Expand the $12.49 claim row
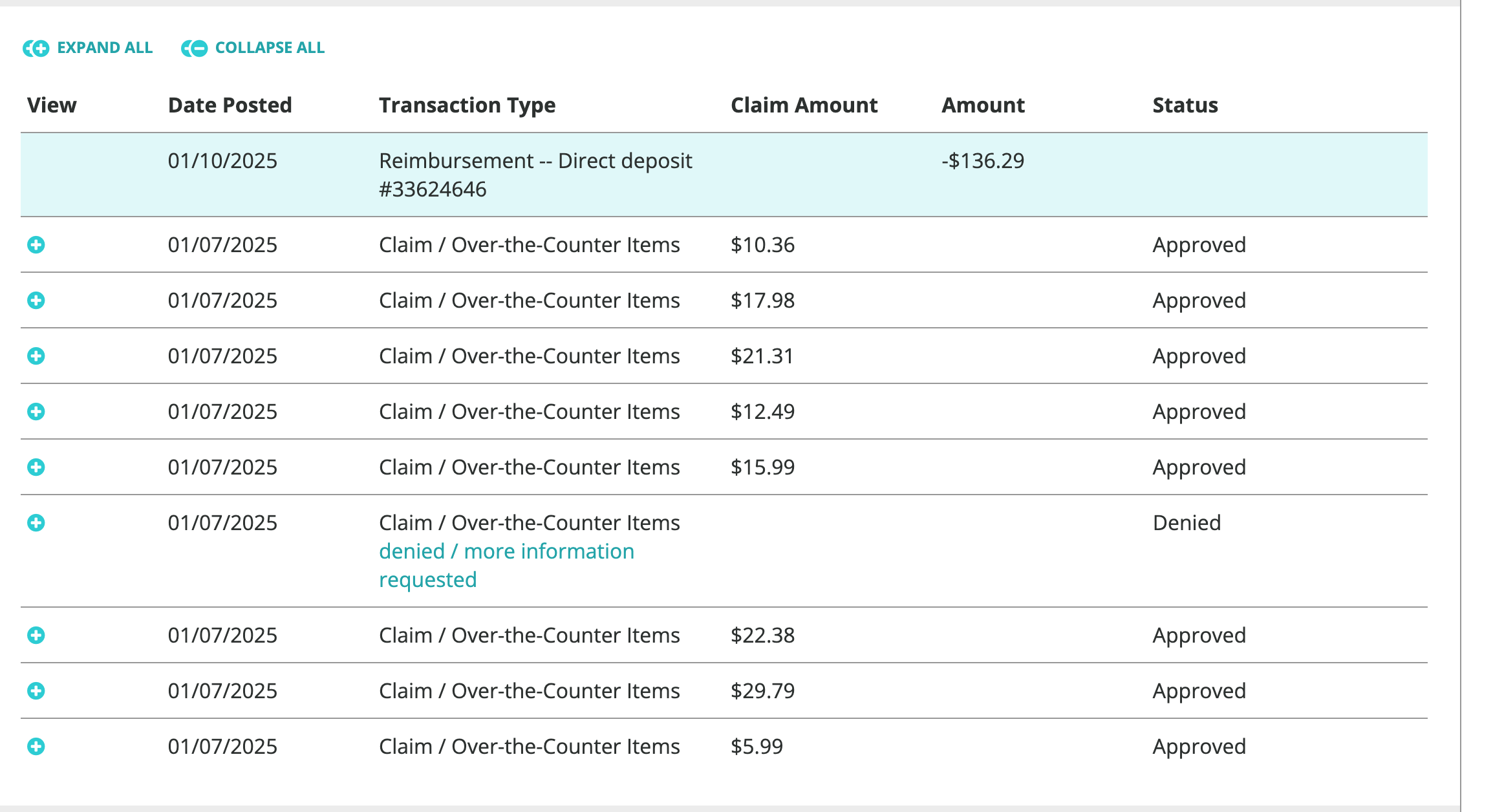Image resolution: width=1504 pixels, height=812 pixels. (x=37, y=412)
